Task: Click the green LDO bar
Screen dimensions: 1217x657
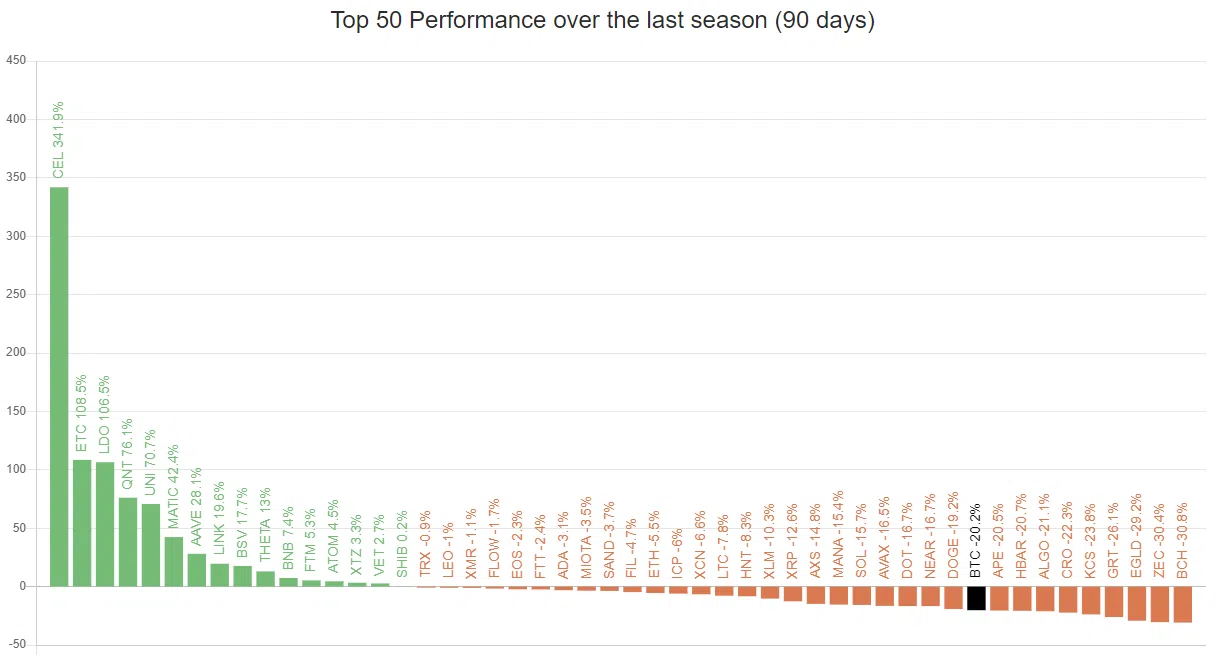Action: click(105, 523)
